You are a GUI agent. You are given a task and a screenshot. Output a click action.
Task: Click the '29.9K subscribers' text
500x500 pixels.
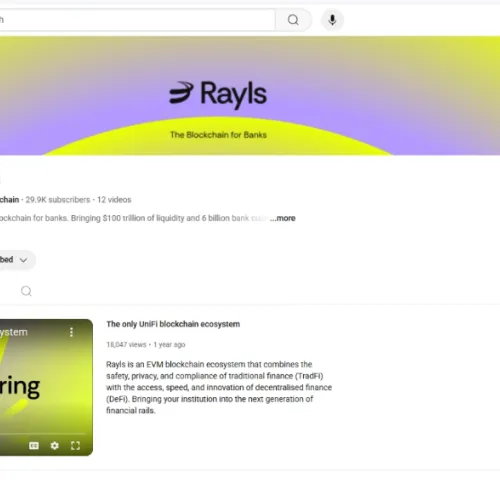click(58, 200)
